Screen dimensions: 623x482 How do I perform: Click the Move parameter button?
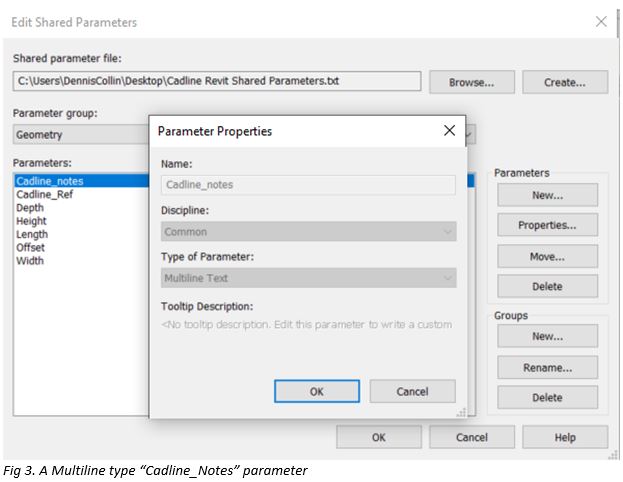(547, 256)
